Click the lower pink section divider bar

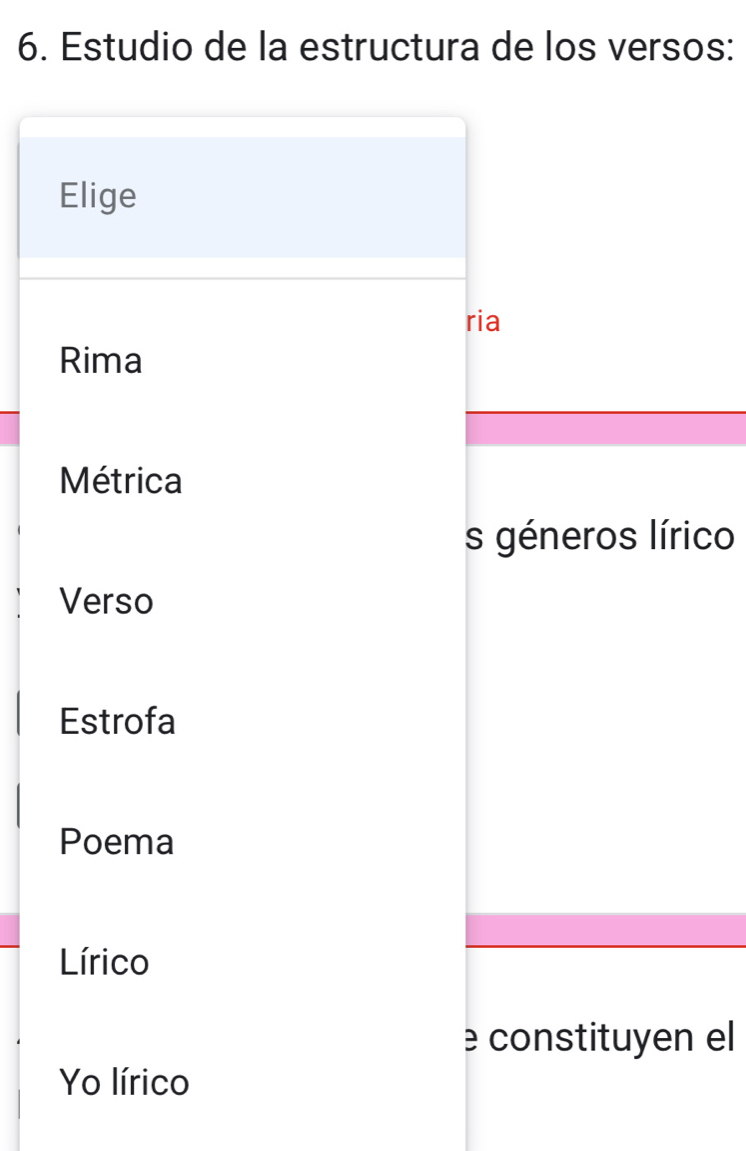605,930
